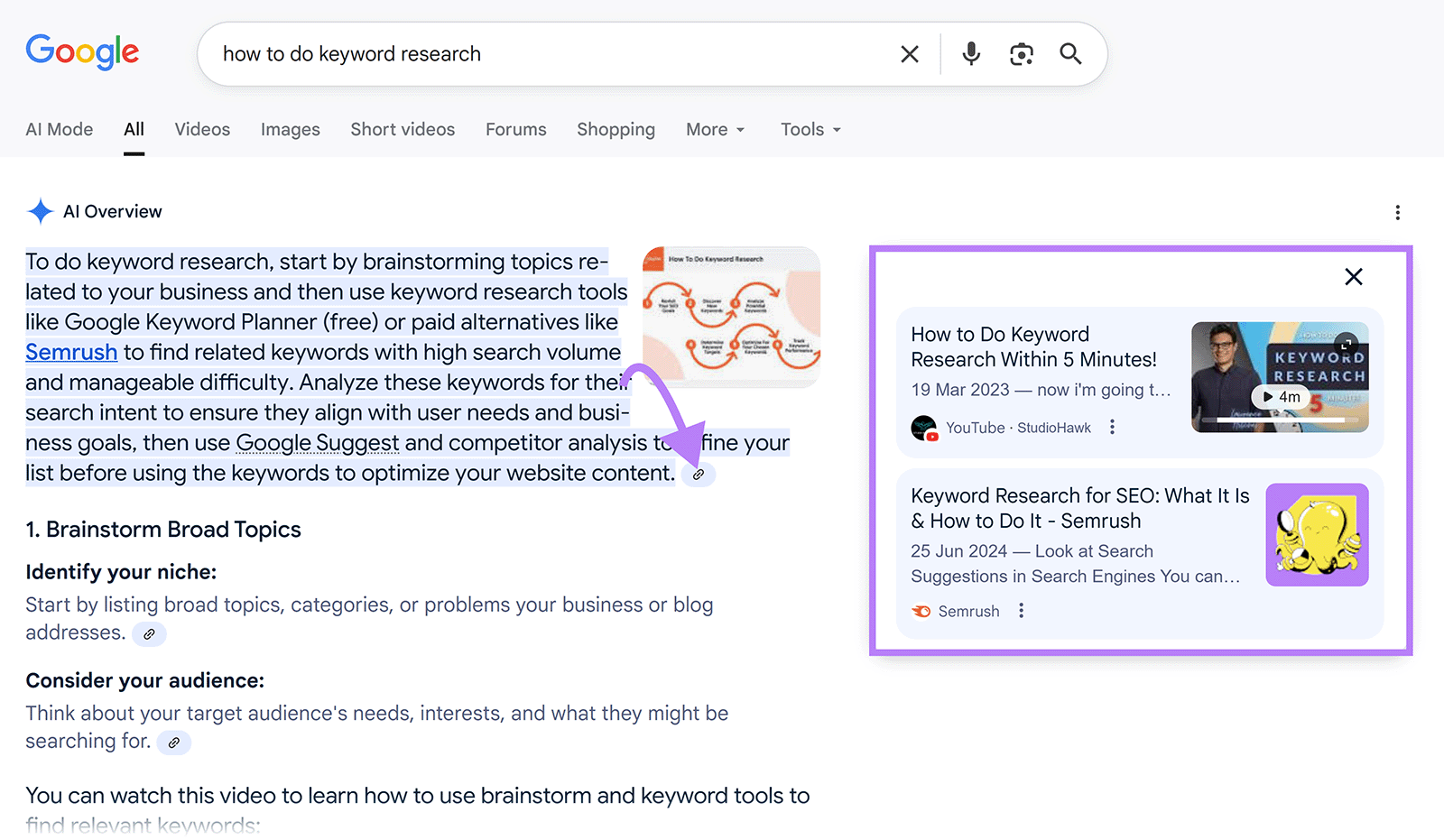
Task: Open the three-dot menu on the AI Overview
Action: pos(1397,212)
